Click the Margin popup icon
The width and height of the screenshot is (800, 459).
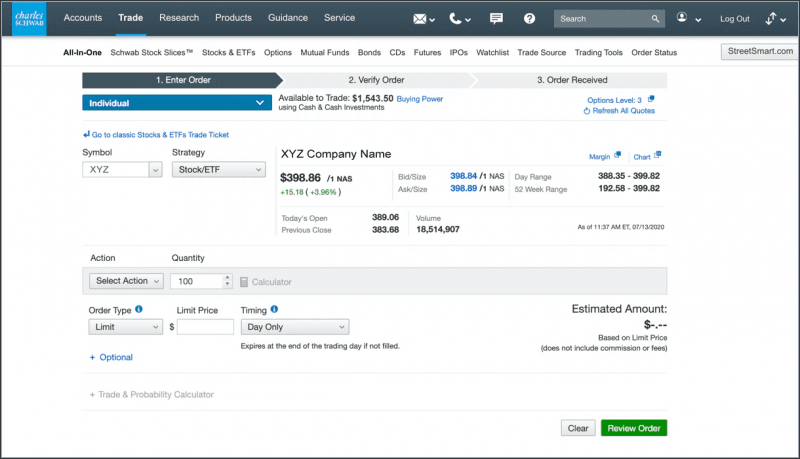tap(617, 155)
